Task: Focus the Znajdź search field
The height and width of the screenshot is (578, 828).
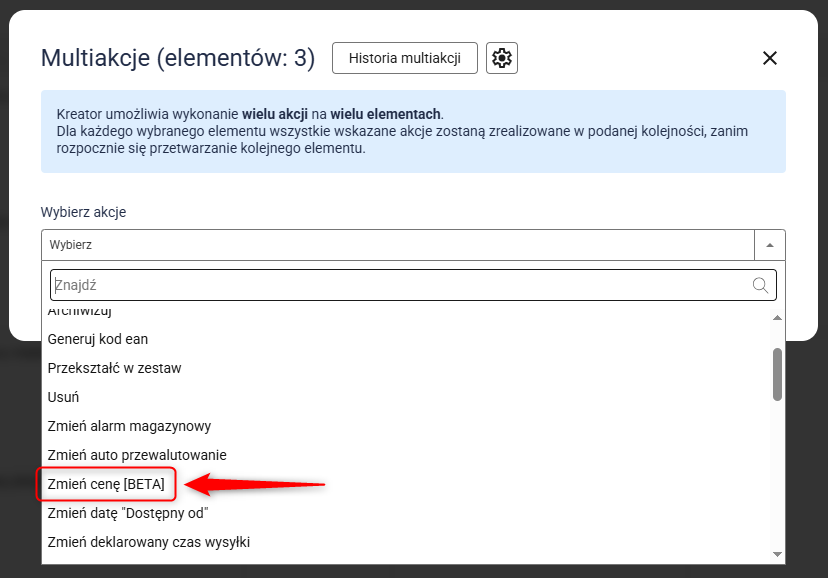Action: [400, 285]
